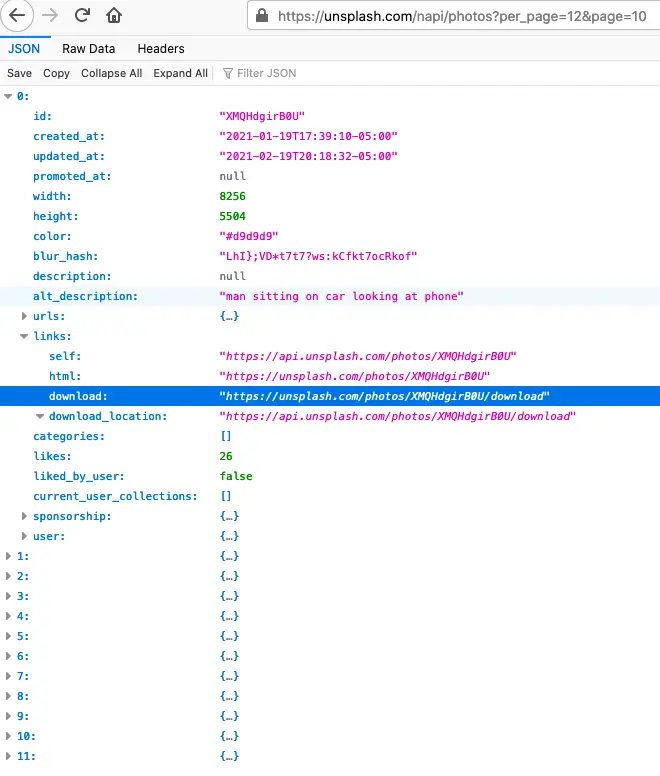The image size is (660, 776).
Task: Expand array item 1
Action: [x=8, y=556]
